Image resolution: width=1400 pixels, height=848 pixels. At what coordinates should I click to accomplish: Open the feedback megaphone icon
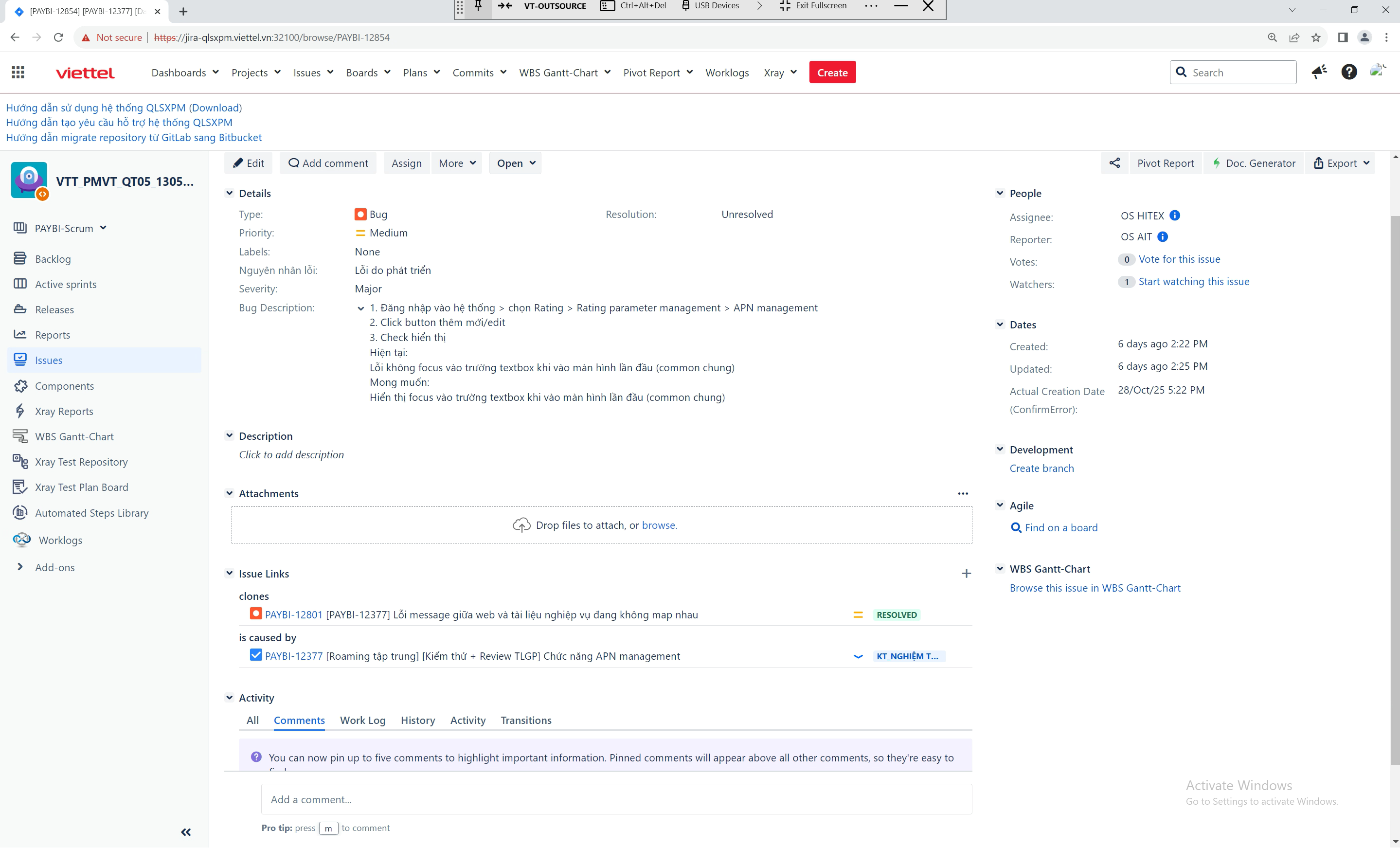pyautogui.click(x=1319, y=72)
